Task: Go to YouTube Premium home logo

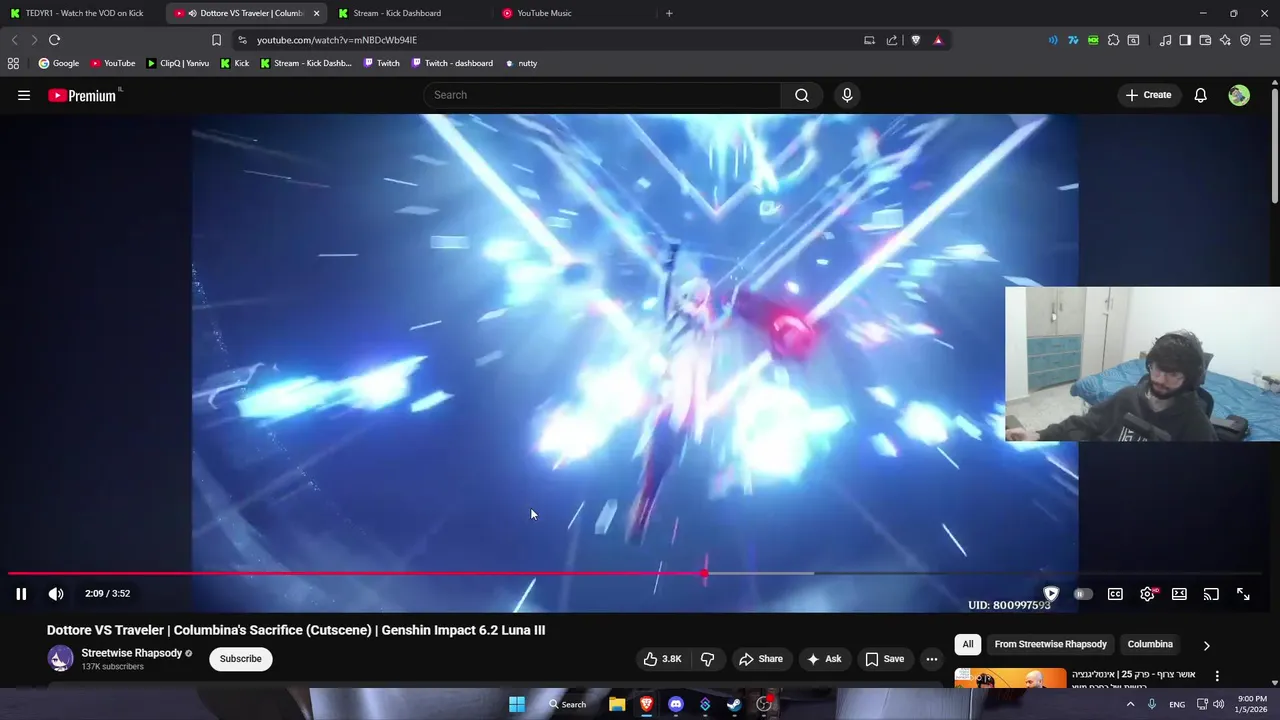Action: [84, 95]
